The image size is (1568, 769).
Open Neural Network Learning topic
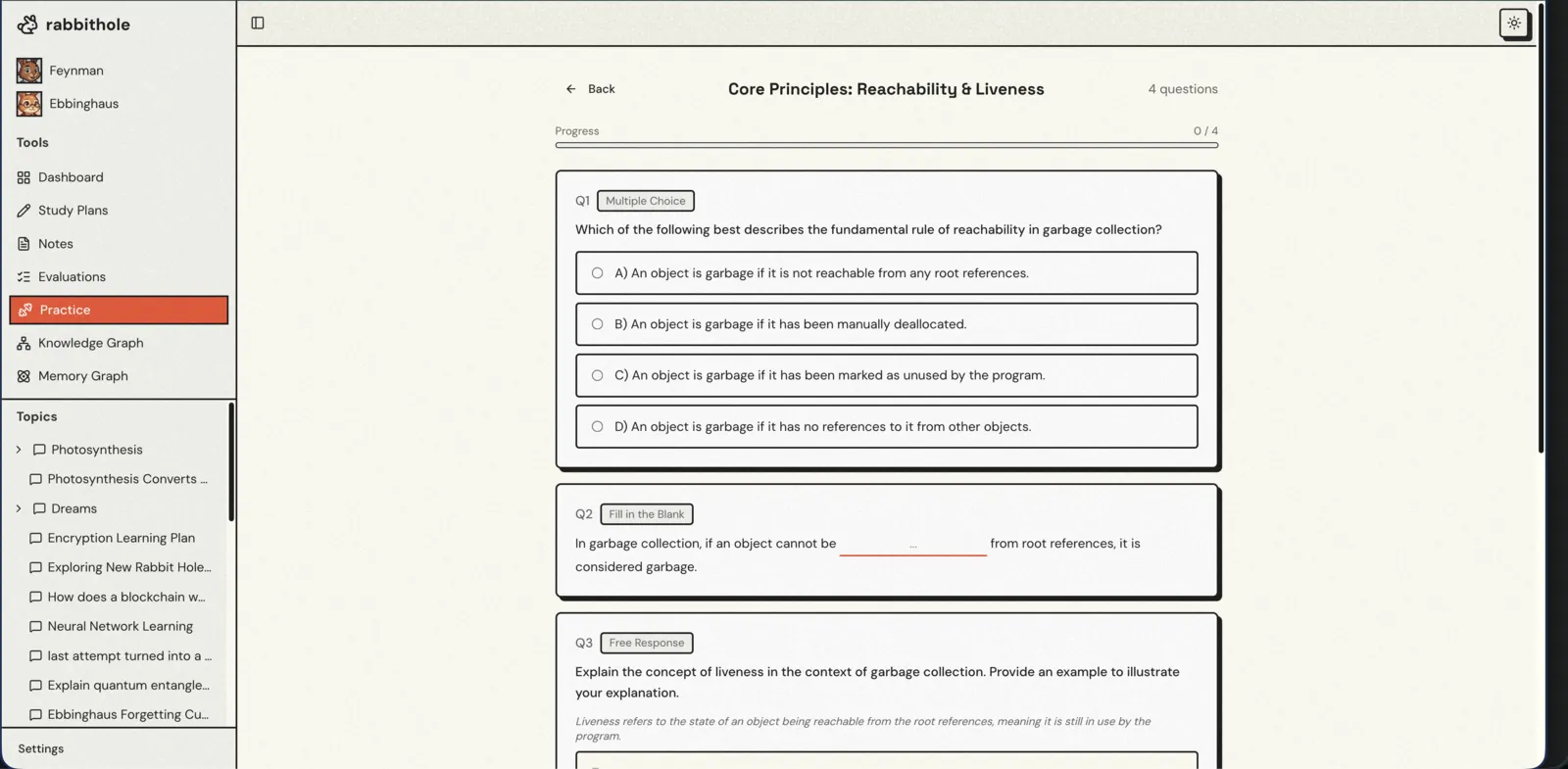[121, 626]
